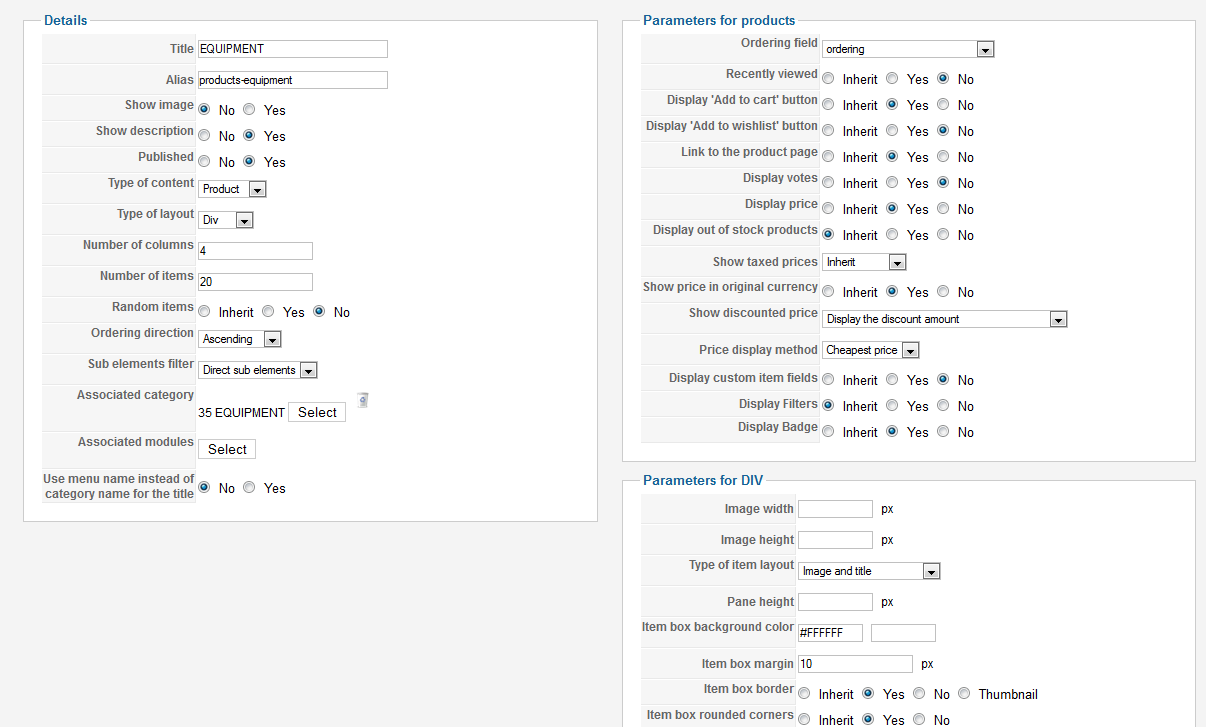Set Recently viewed to Inherit

point(828,79)
